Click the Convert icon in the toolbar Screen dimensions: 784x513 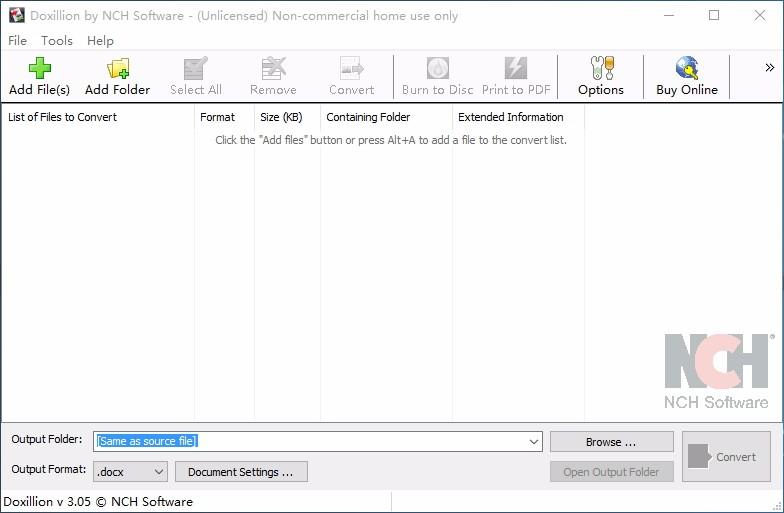[352, 68]
